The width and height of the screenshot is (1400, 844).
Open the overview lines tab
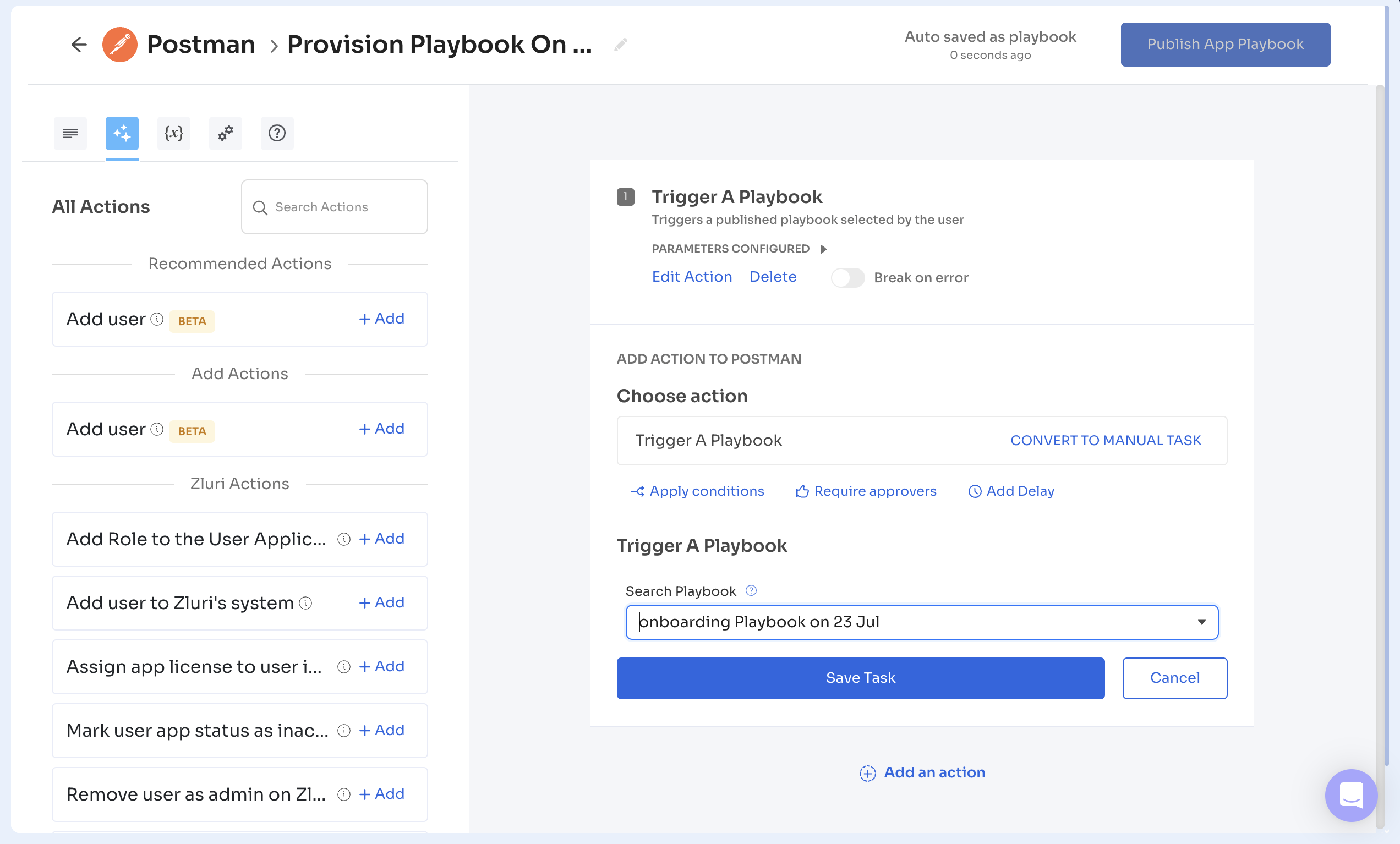coord(70,133)
